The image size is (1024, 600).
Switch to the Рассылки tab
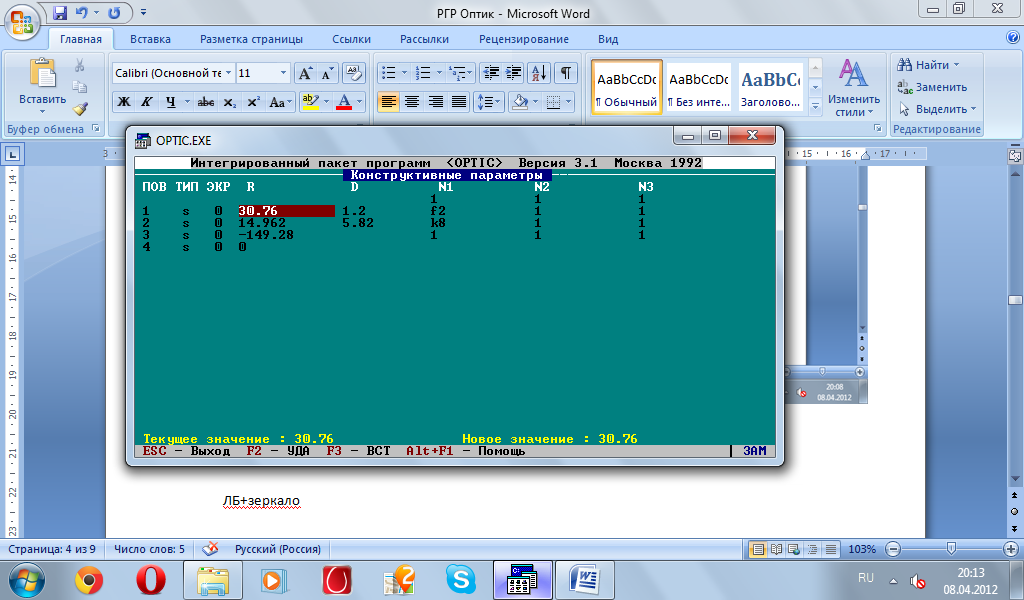click(424, 39)
